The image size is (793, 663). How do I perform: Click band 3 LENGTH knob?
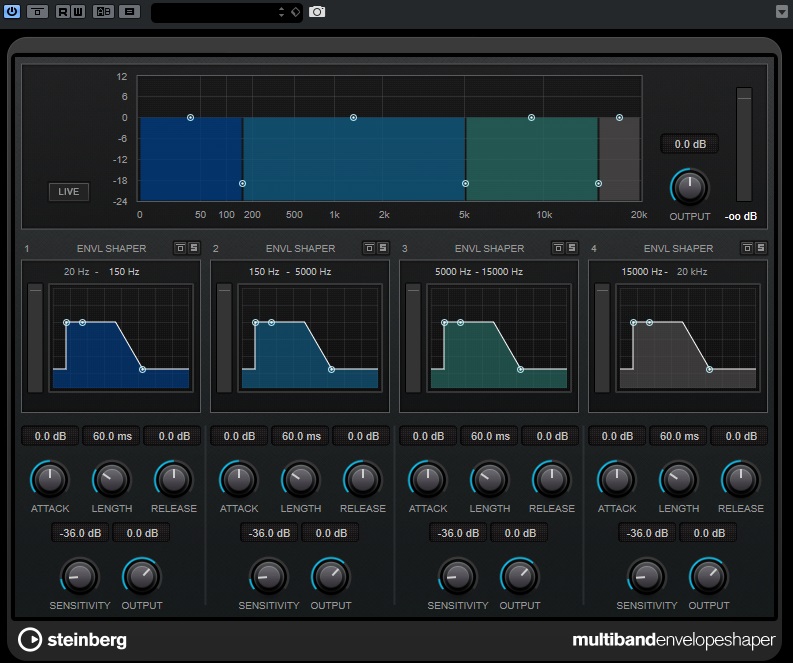490,479
